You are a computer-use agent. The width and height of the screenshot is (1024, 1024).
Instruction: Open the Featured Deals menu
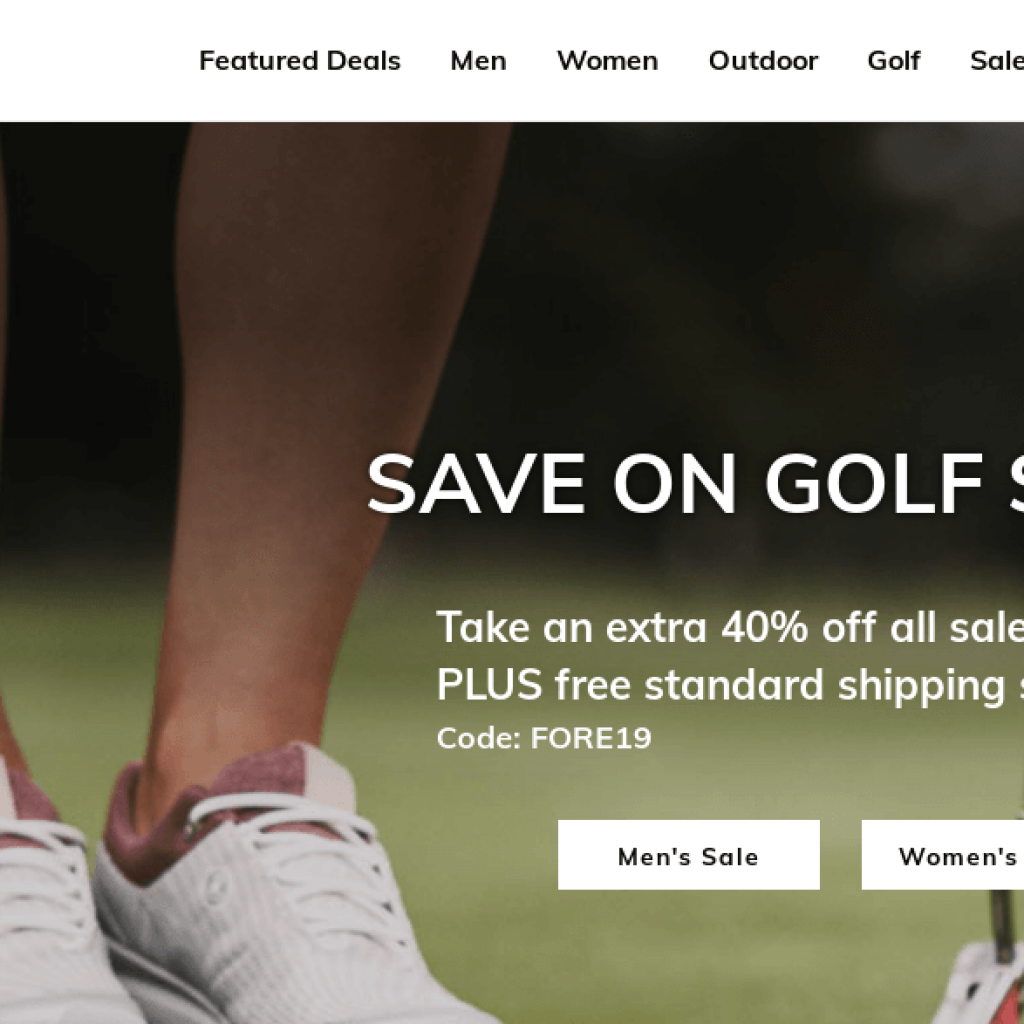point(299,61)
